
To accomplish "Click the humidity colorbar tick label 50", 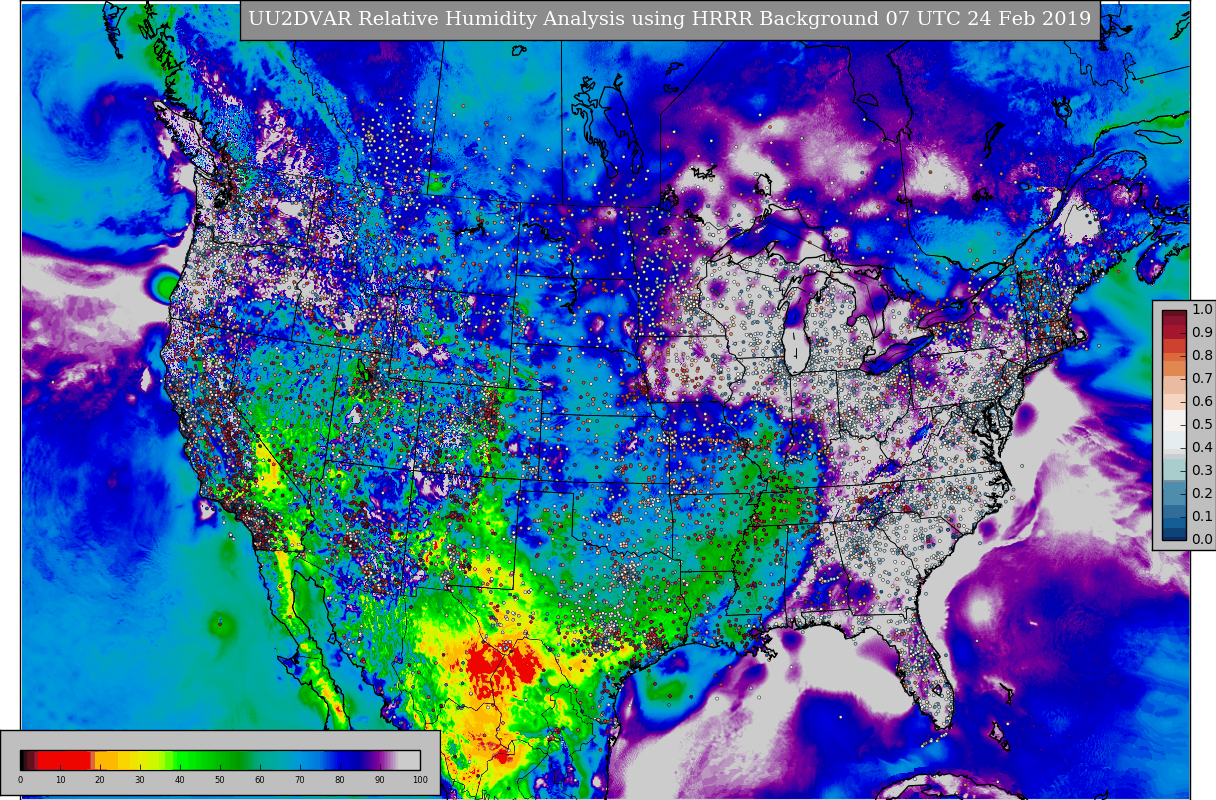I will 220,780.
